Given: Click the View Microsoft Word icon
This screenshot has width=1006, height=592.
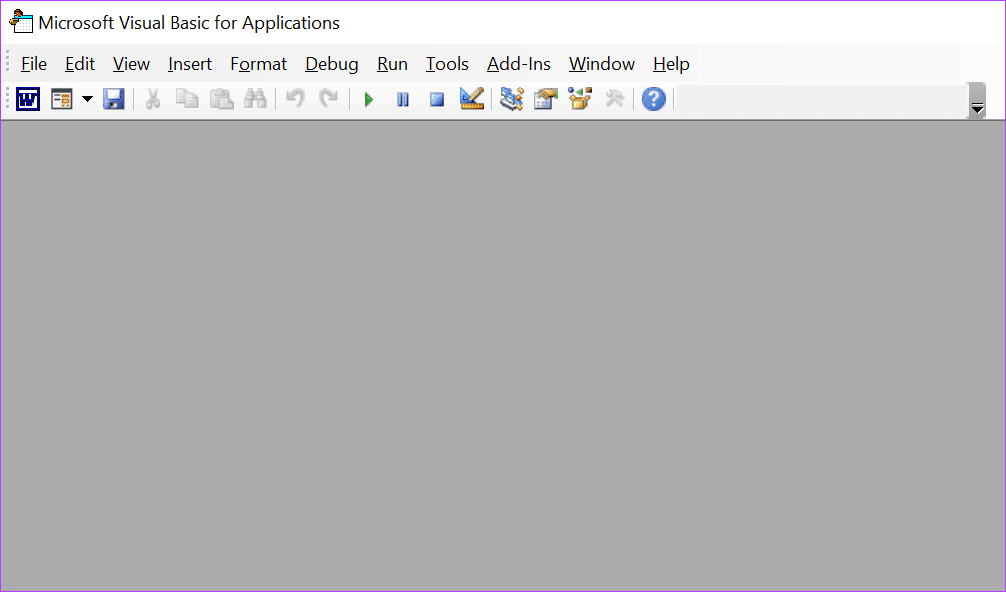Looking at the screenshot, I should pos(28,99).
